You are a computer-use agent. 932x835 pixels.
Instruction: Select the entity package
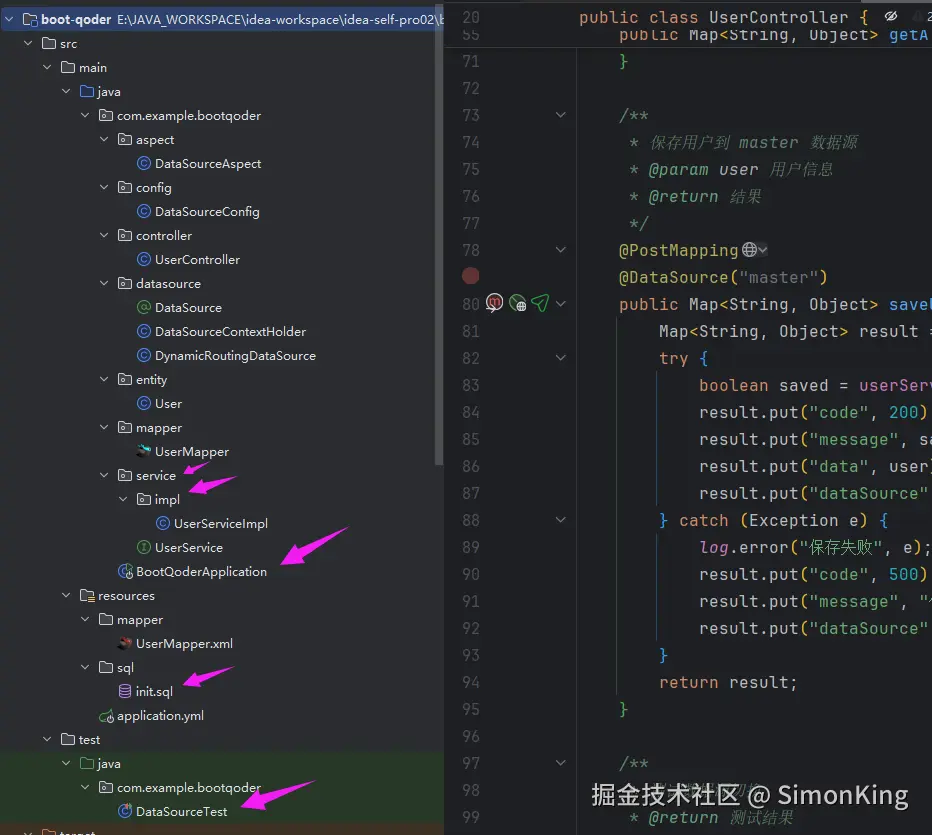coord(151,380)
